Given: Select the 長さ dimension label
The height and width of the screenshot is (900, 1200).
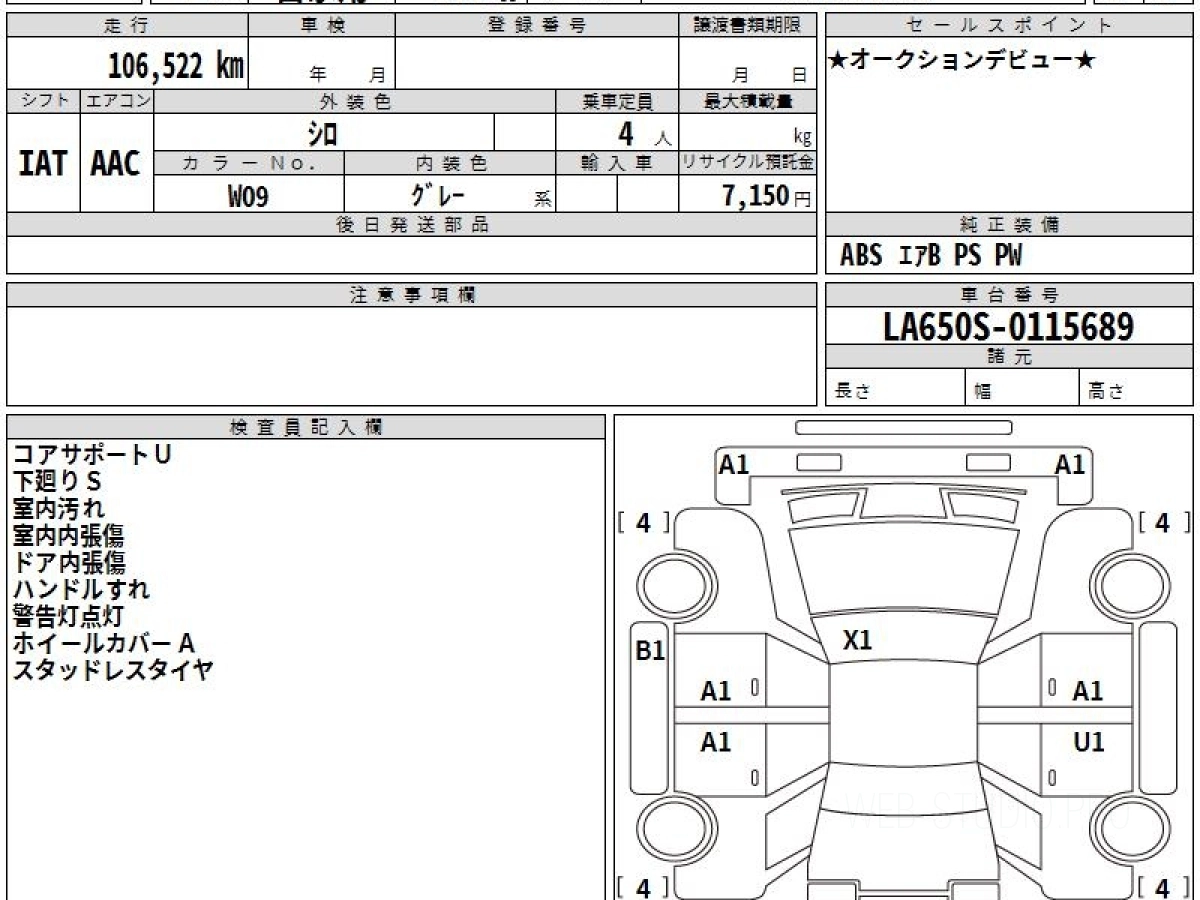Looking at the screenshot, I should pyautogui.click(x=851, y=392).
